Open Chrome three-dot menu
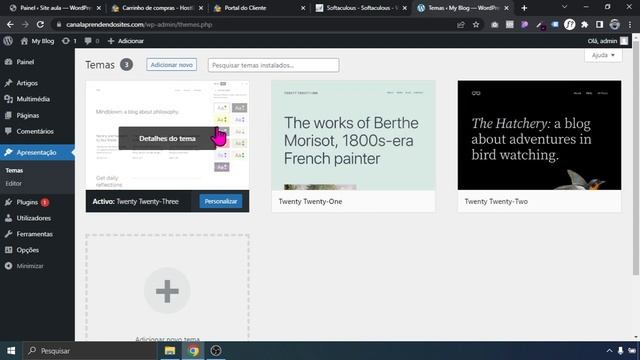Screen dimensions: 640x360 click(x=630, y=24)
